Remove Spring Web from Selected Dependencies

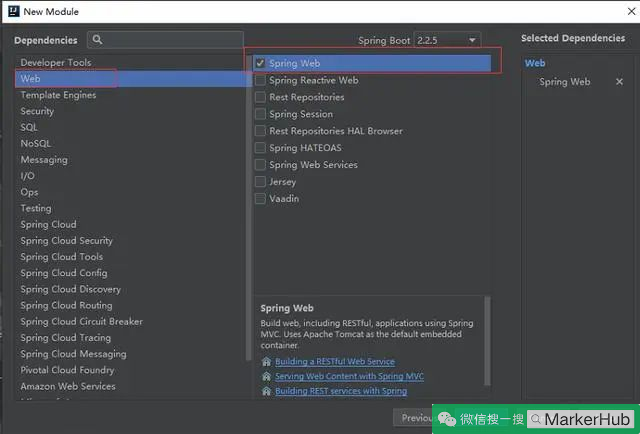[x=619, y=82]
